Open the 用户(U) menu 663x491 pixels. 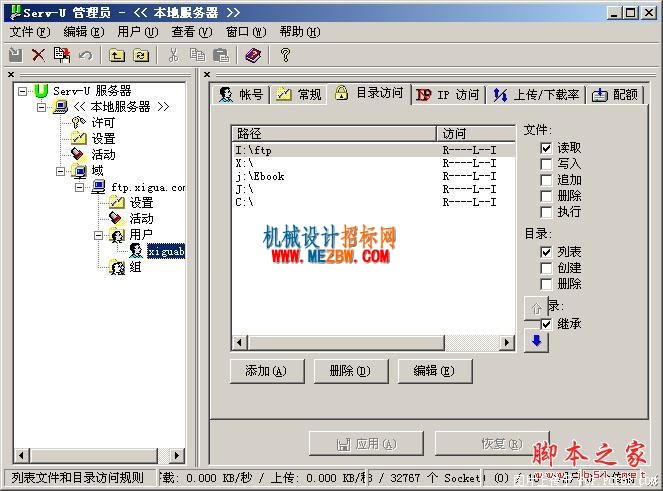tap(138, 32)
